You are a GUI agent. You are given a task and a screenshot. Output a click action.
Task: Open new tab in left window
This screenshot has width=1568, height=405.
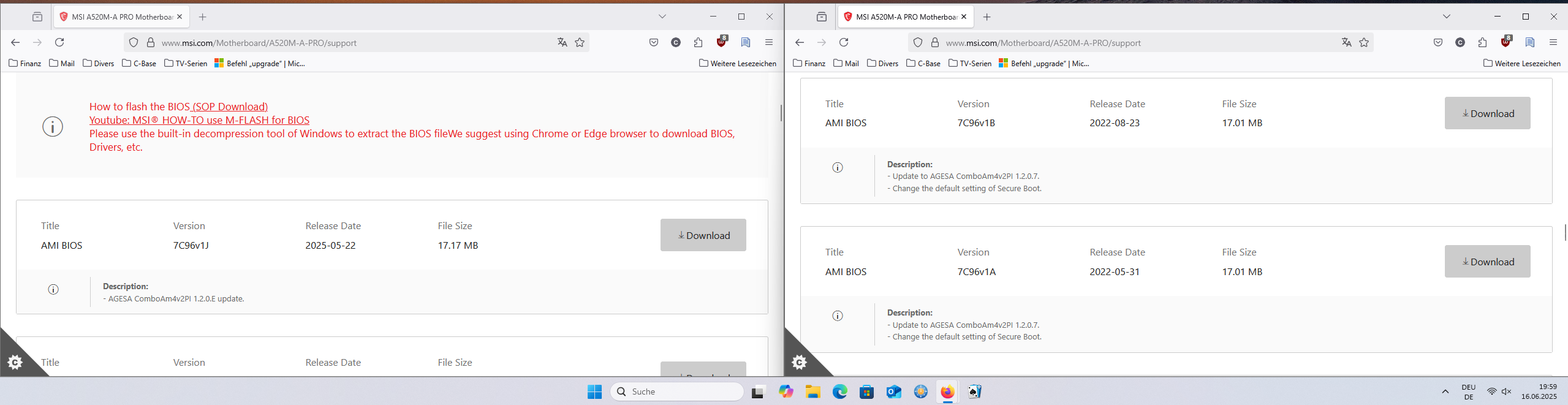(x=203, y=17)
